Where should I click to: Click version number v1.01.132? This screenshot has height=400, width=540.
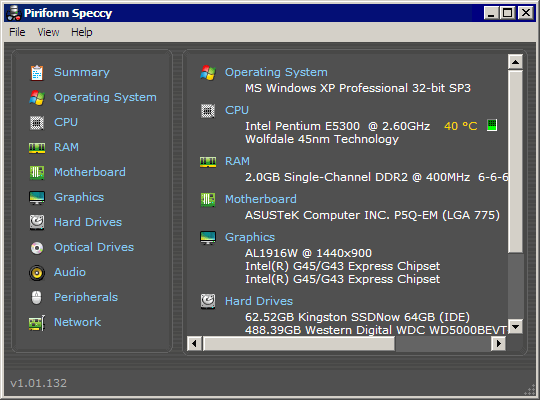tap(39, 383)
